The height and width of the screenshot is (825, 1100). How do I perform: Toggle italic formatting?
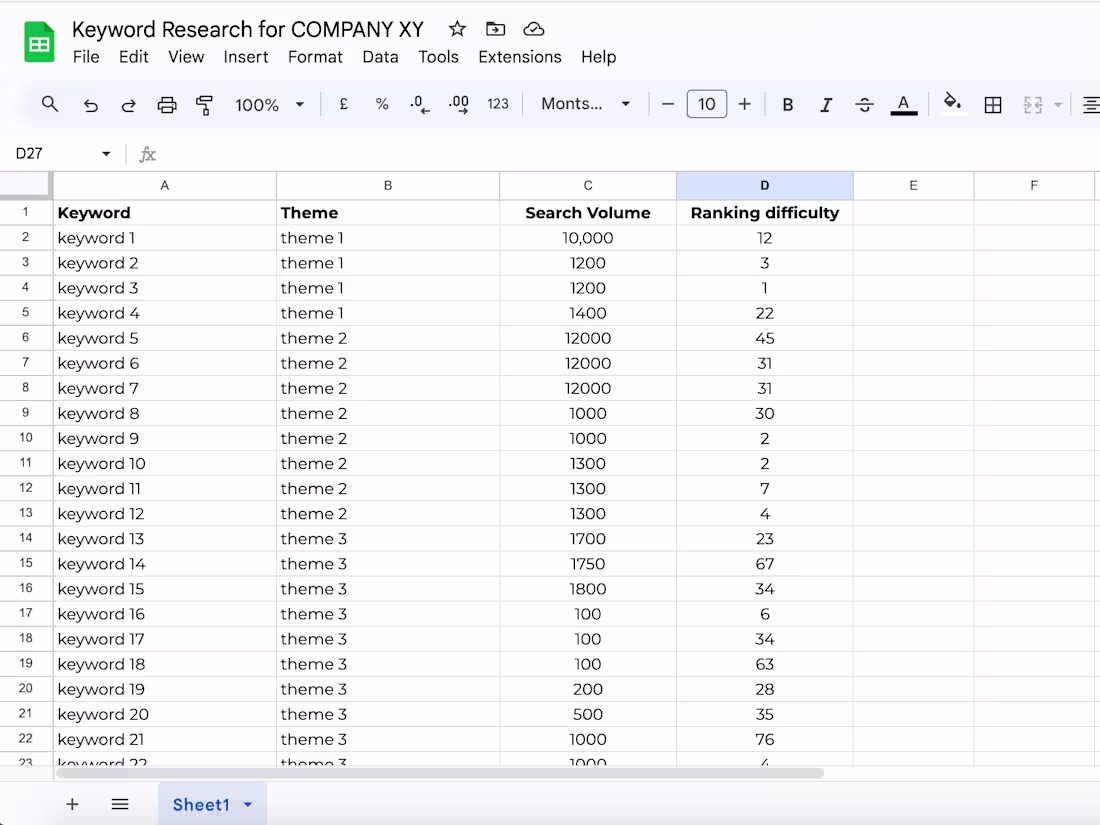(x=826, y=104)
